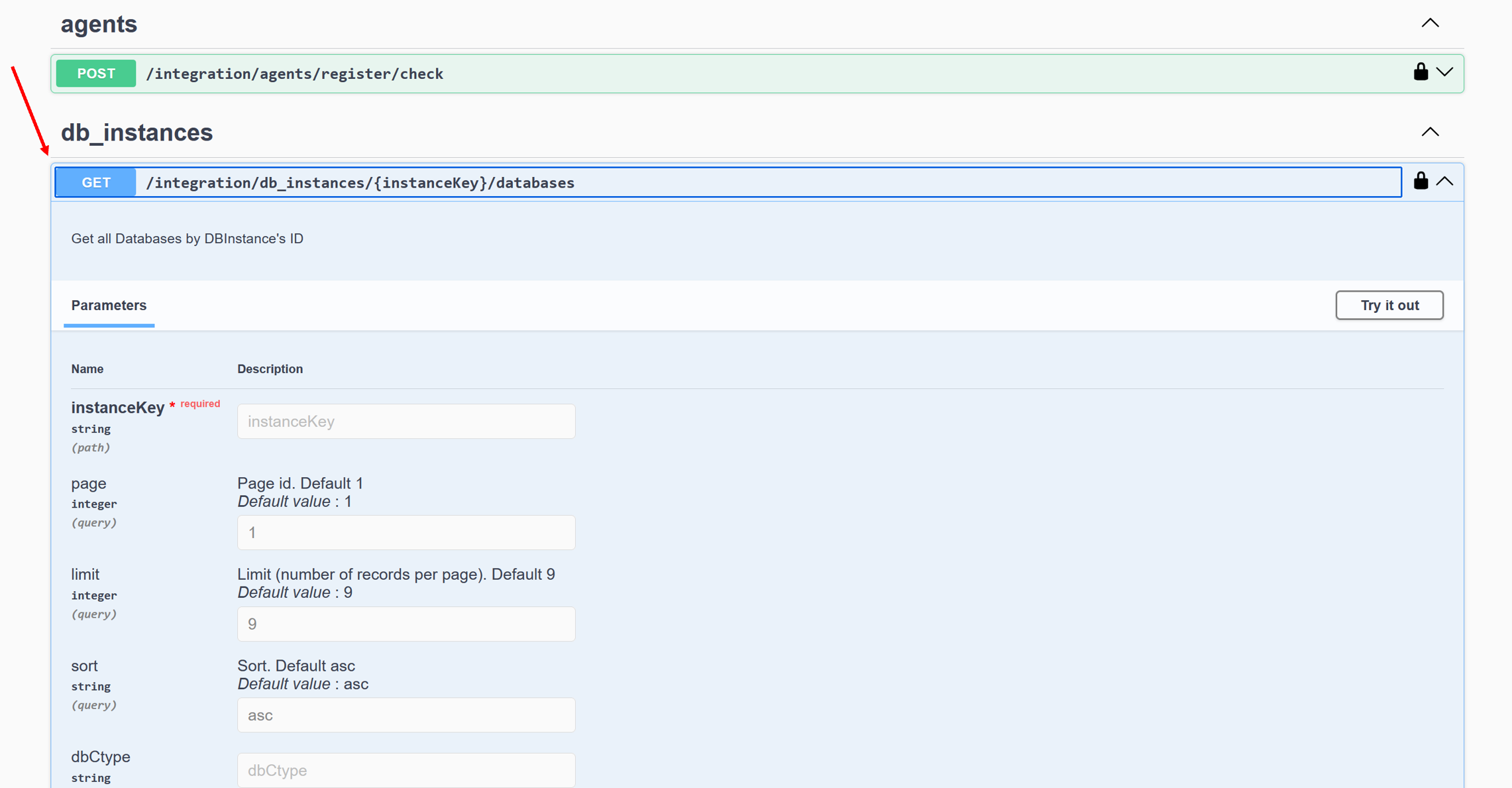Viewport: 1512px width, 788px height.
Task: Expand the POST register/check endpoint chevron
Action: point(1444,72)
